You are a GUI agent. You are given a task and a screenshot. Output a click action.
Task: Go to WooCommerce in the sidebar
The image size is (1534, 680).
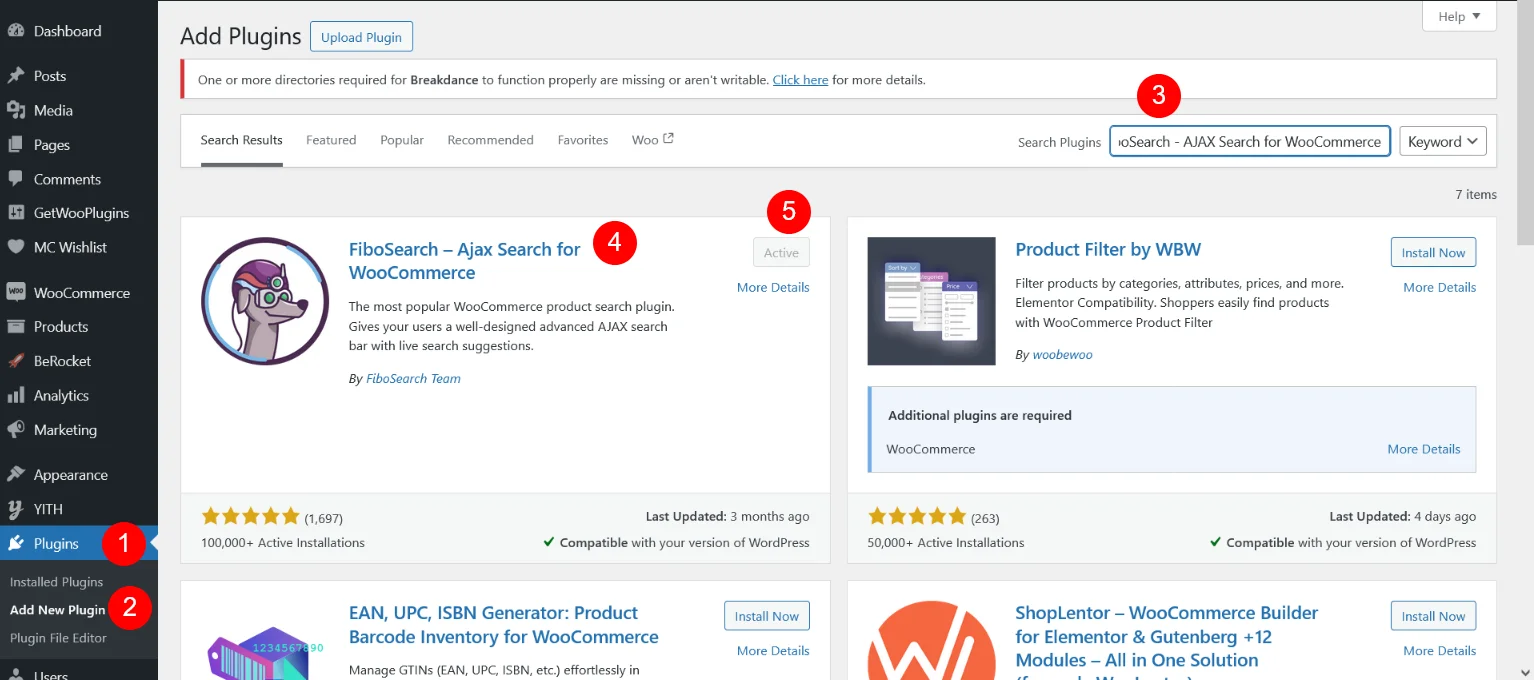point(82,293)
